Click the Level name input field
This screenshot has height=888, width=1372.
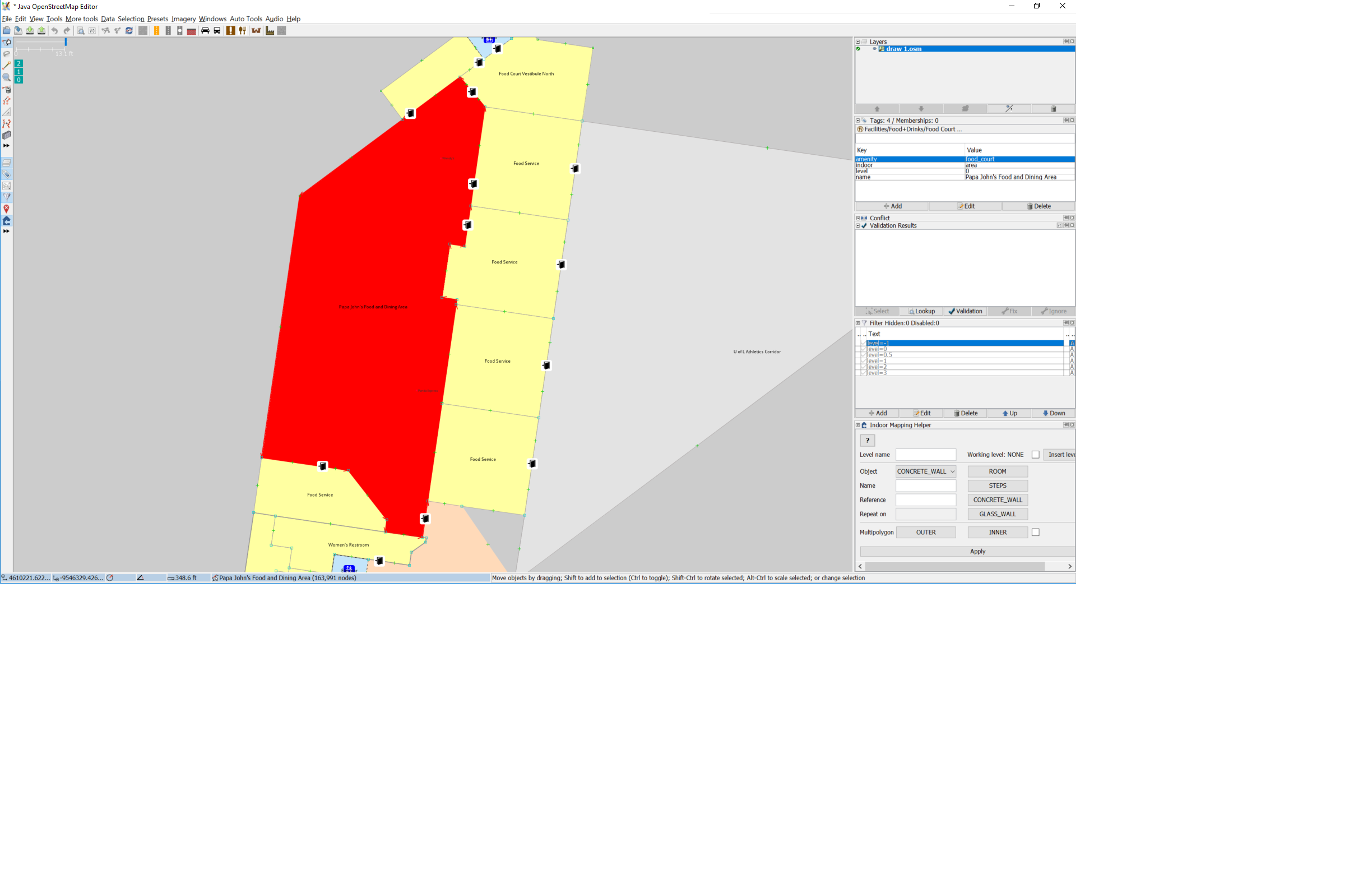[925, 455]
